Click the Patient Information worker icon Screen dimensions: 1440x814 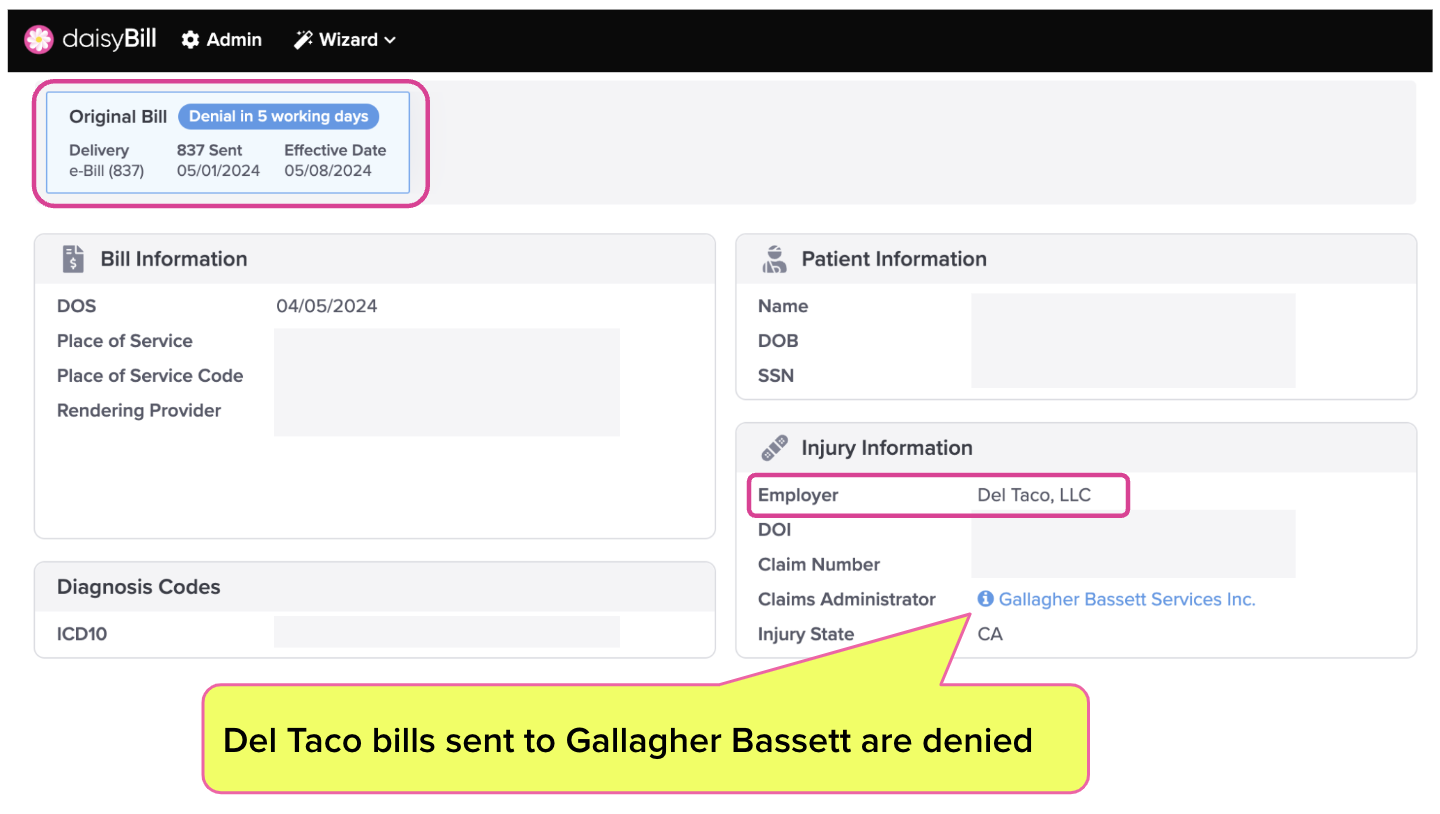coord(774,259)
